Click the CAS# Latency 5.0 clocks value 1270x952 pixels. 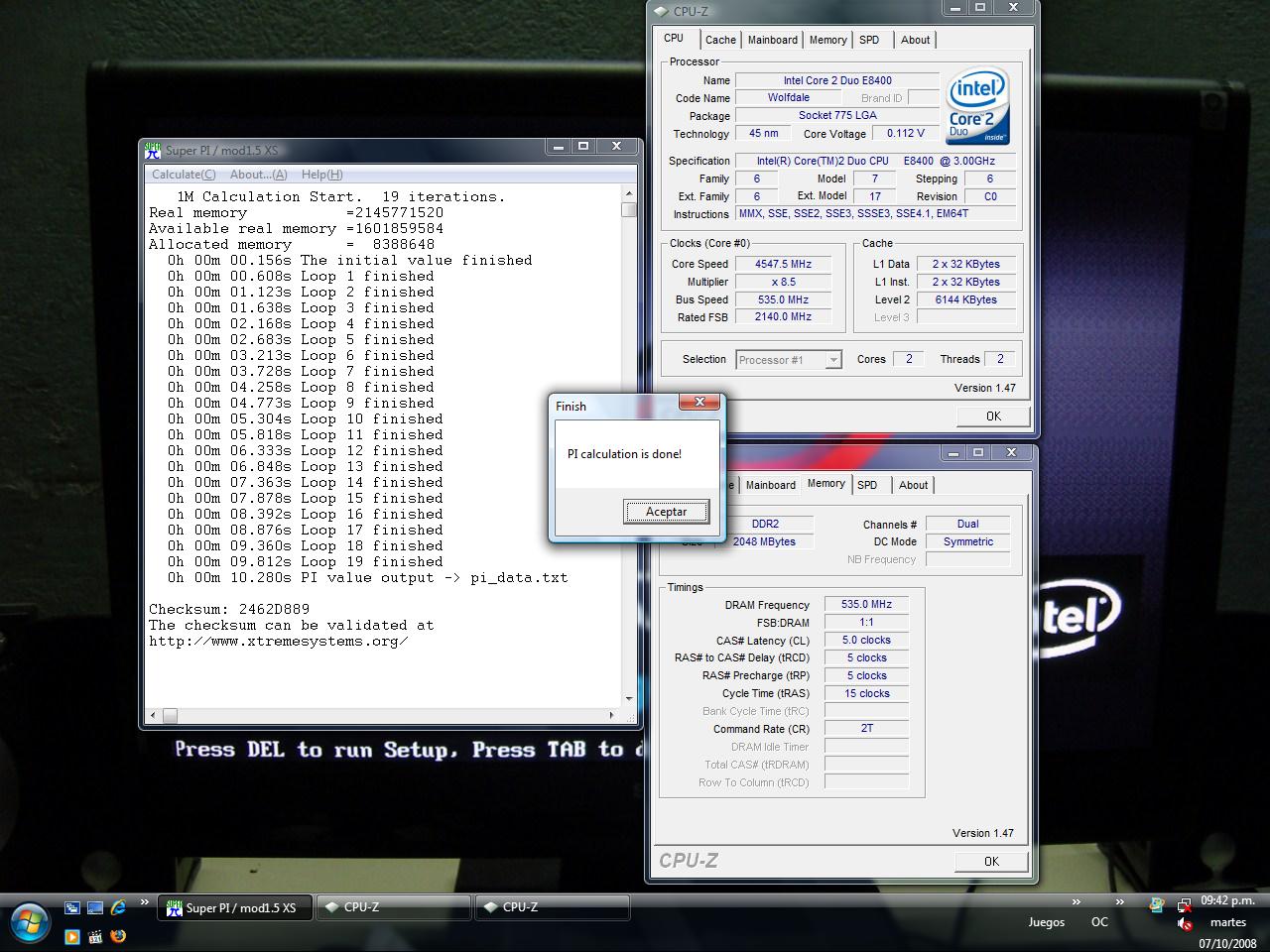pyautogui.click(x=866, y=640)
